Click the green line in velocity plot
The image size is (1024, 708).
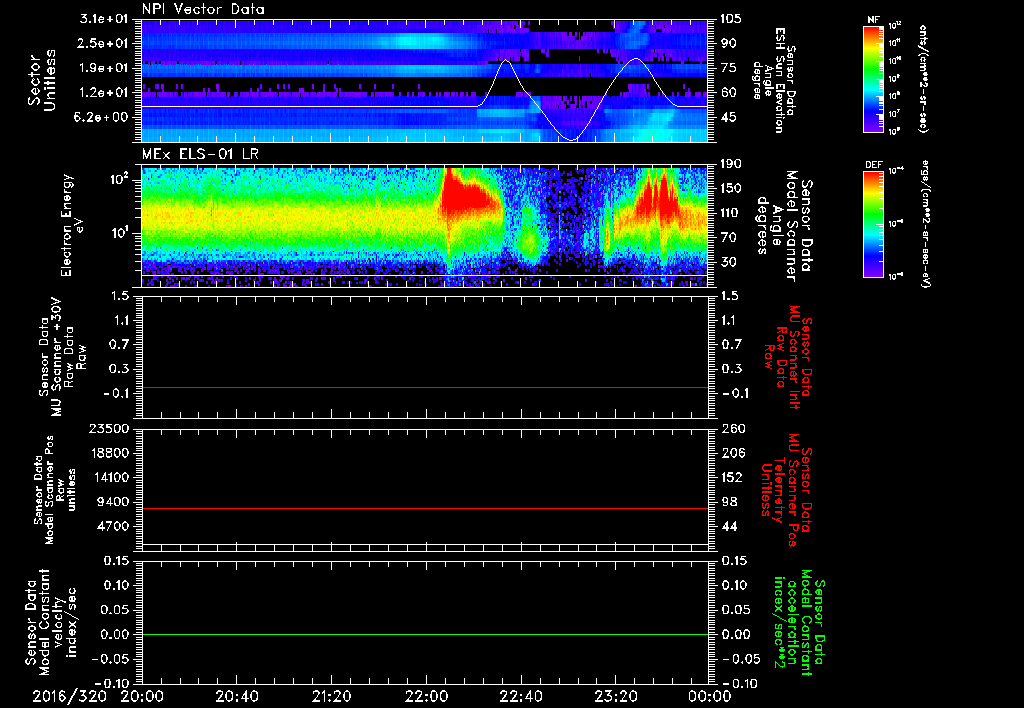point(424,634)
